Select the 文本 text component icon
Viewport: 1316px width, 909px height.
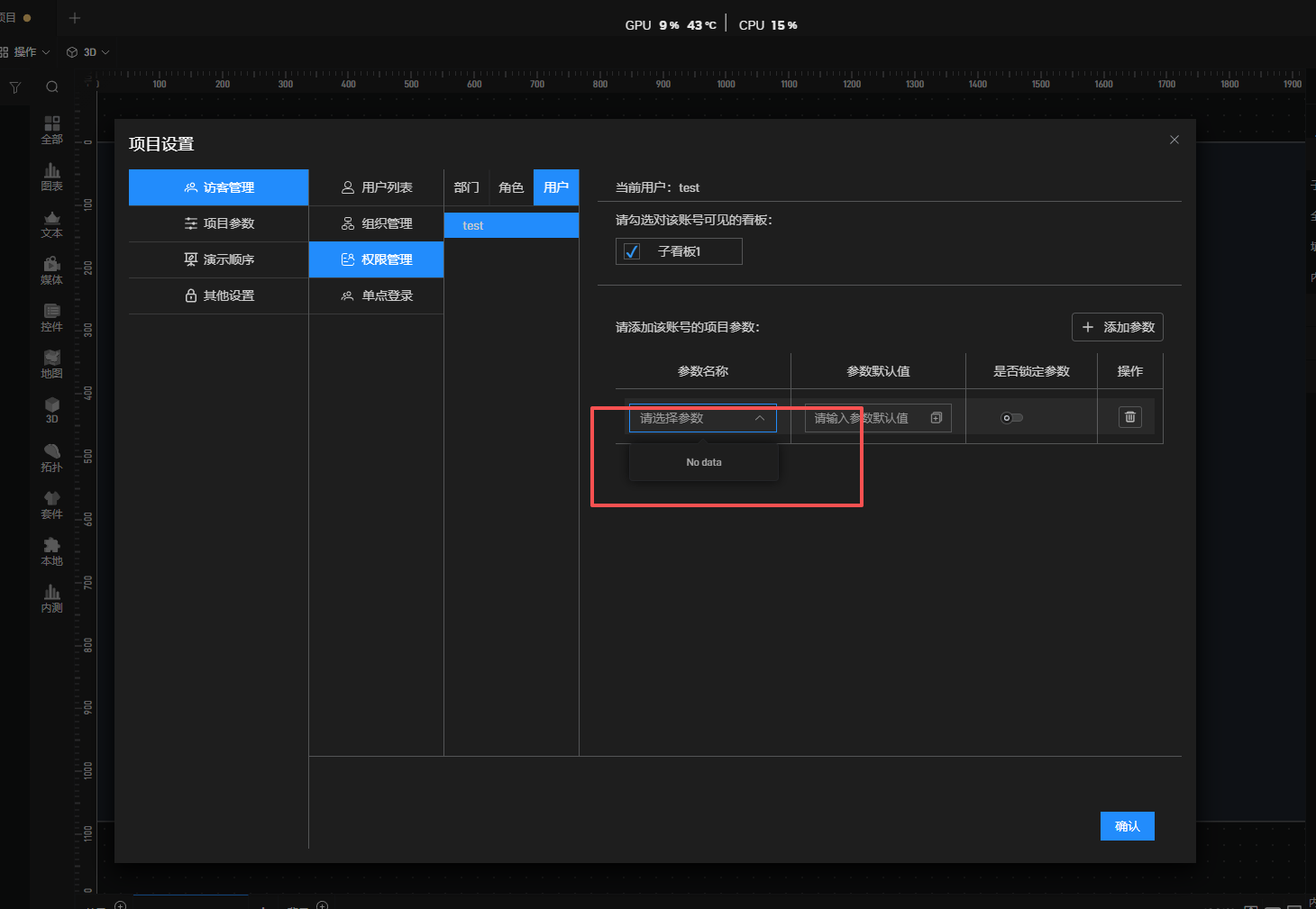pyautogui.click(x=51, y=223)
